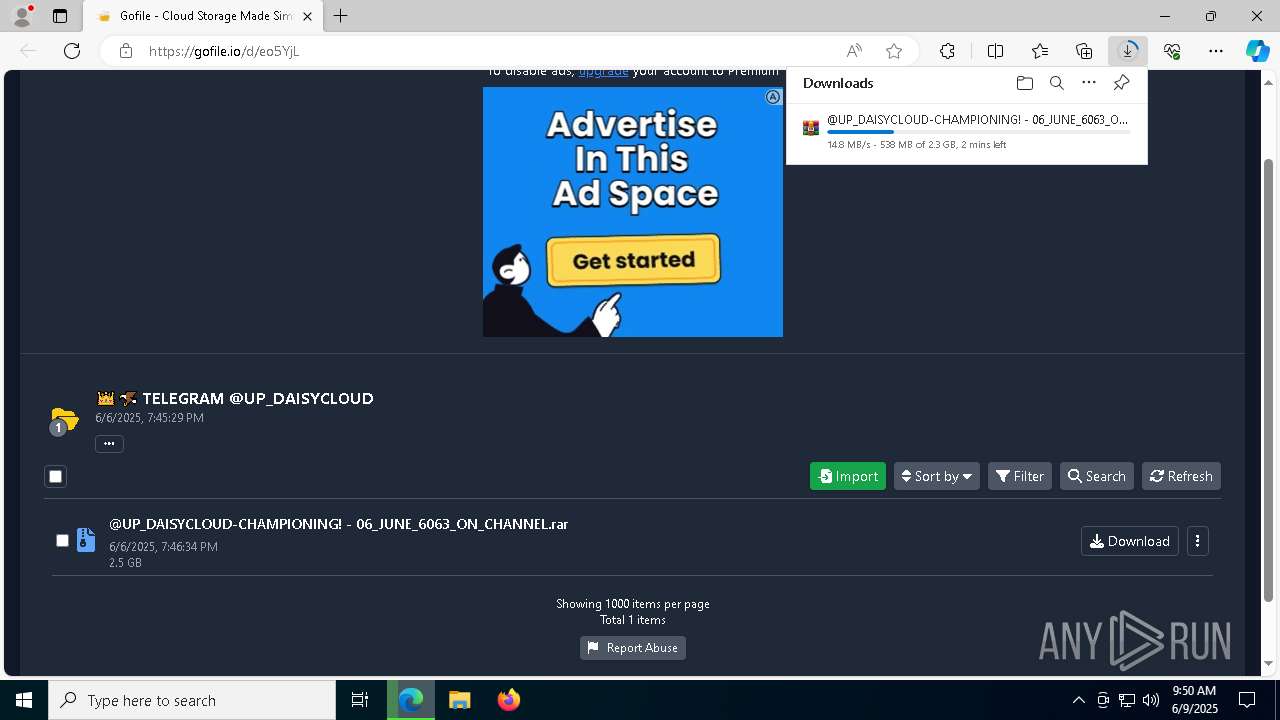Launch Firefox from the taskbar

click(x=508, y=700)
